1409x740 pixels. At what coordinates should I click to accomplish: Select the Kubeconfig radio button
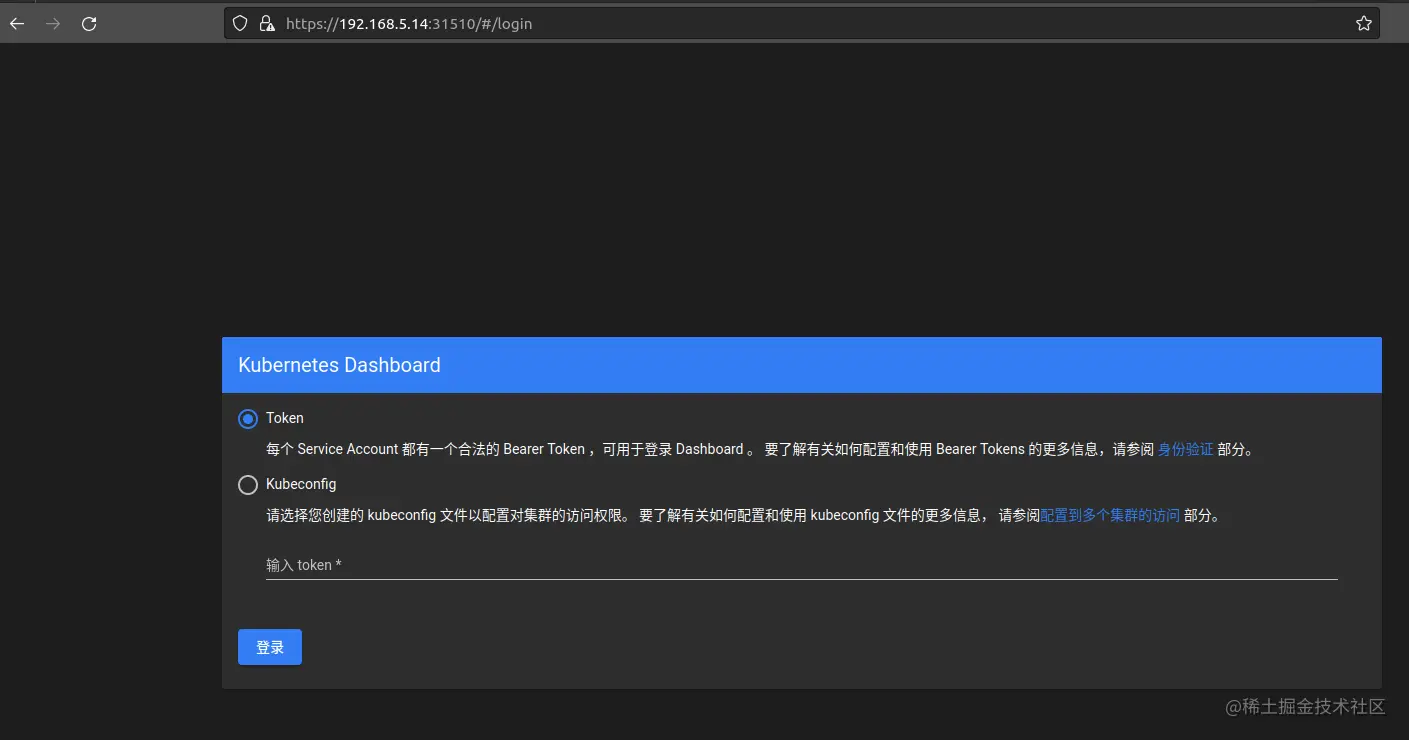click(x=248, y=485)
